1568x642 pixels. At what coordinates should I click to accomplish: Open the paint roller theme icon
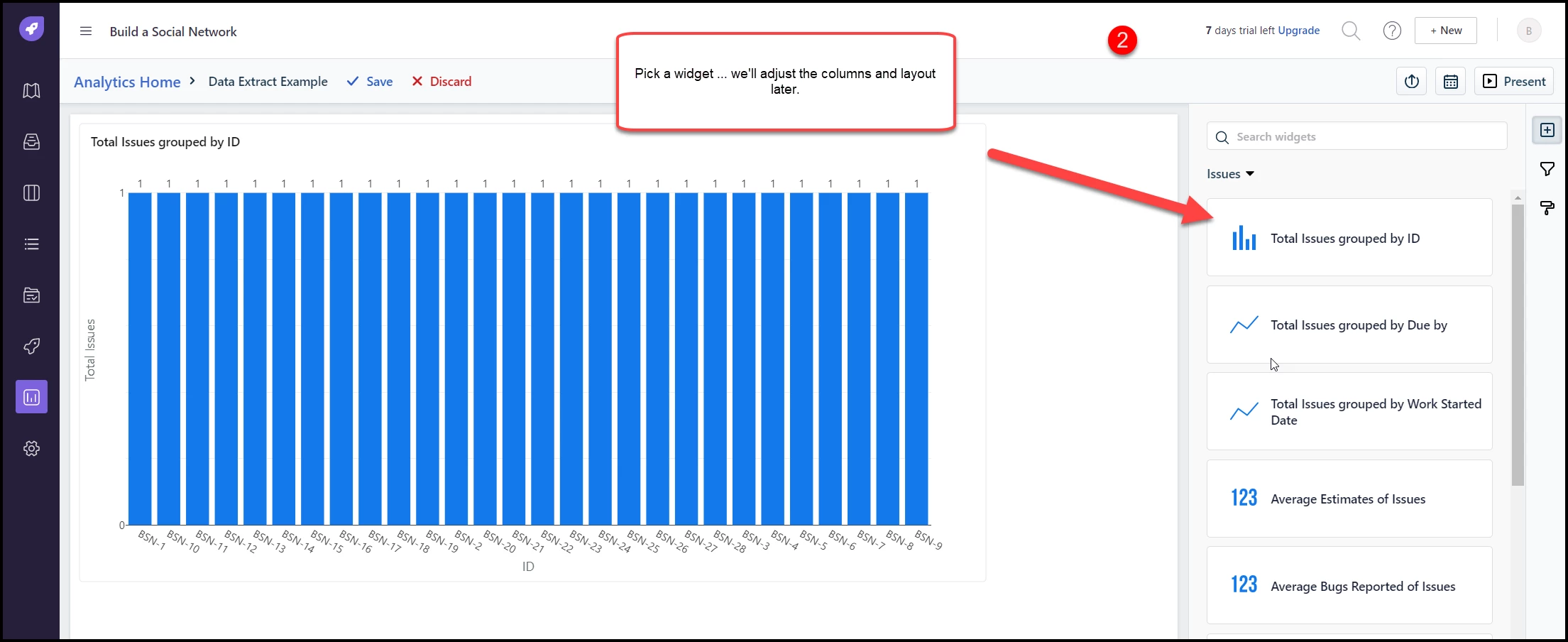pyautogui.click(x=1547, y=208)
